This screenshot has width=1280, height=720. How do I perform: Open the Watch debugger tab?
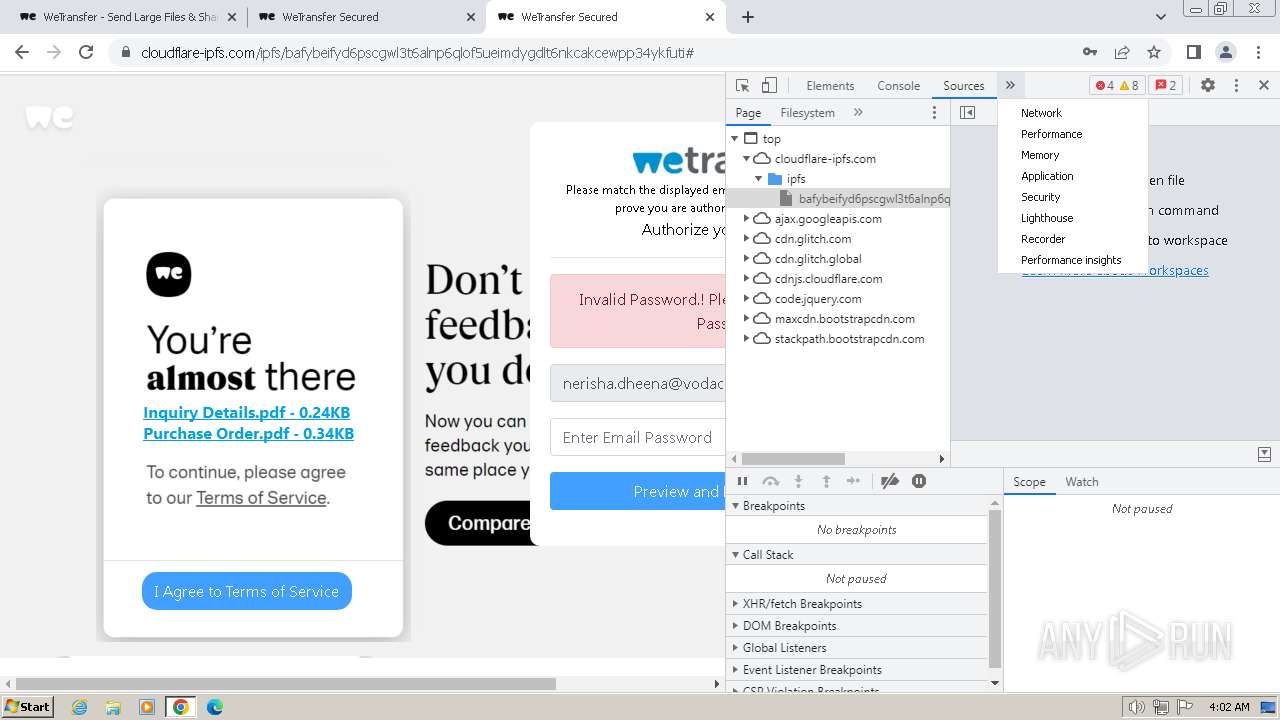(x=1081, y=482)
